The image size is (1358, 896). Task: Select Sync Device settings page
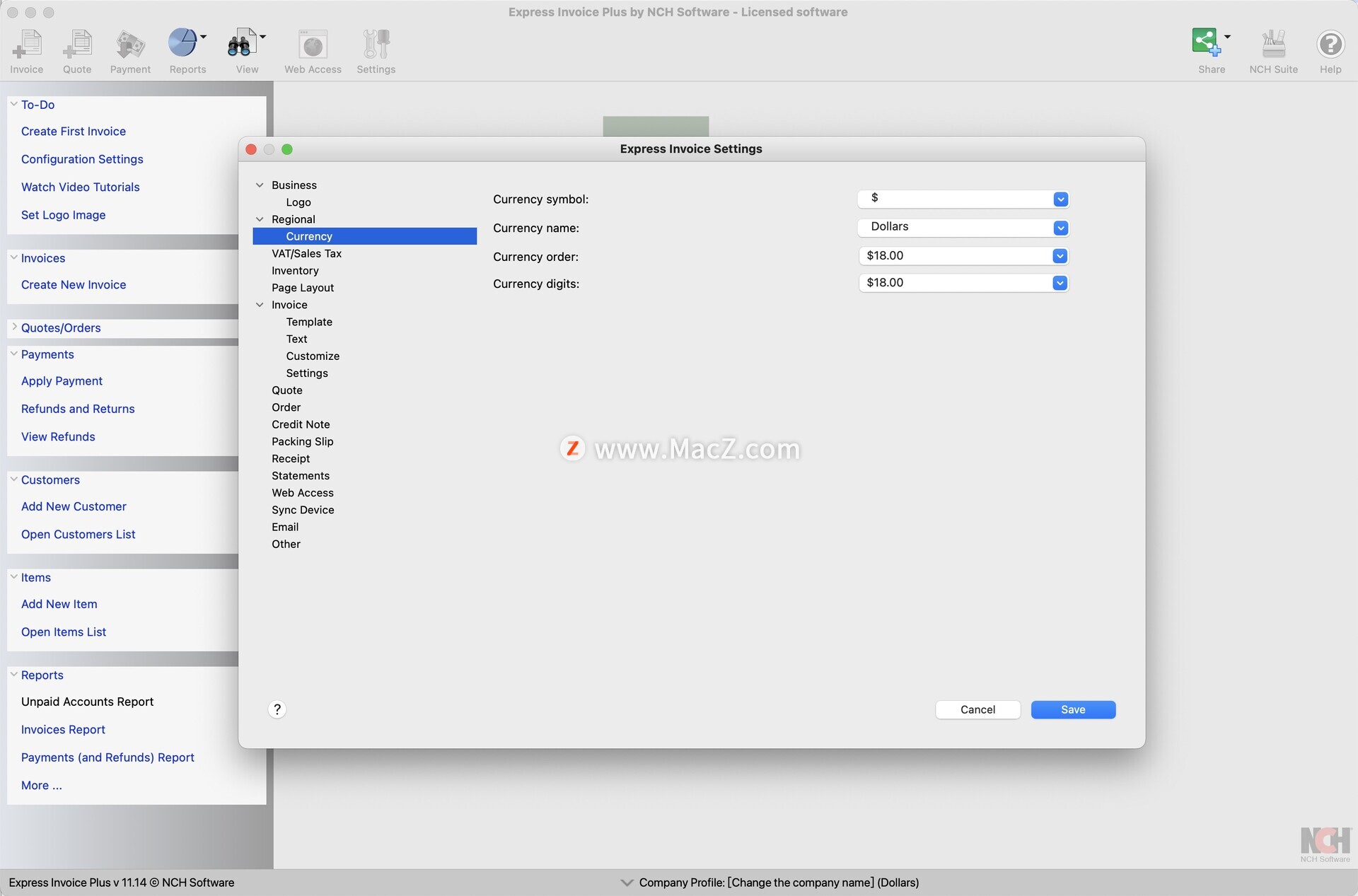[x=303, y=510]
